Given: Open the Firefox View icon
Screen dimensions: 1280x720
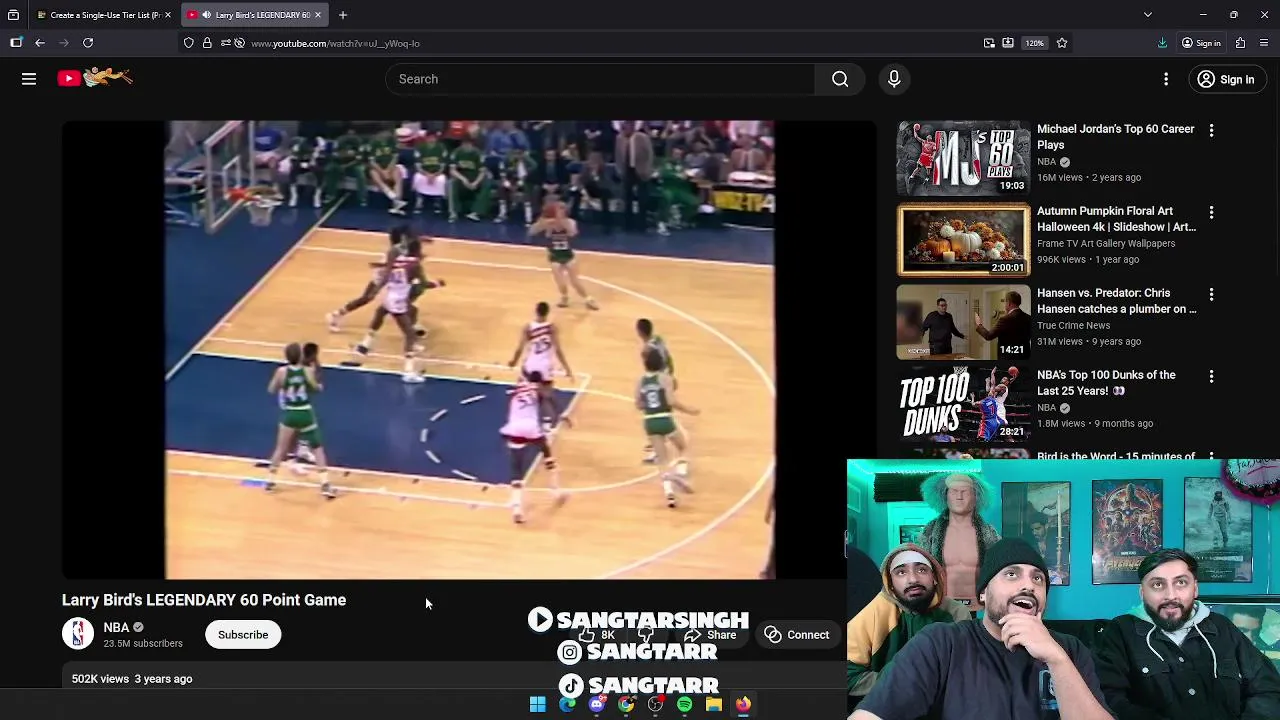Looking at the screenshot, I should tap(13, 15).
